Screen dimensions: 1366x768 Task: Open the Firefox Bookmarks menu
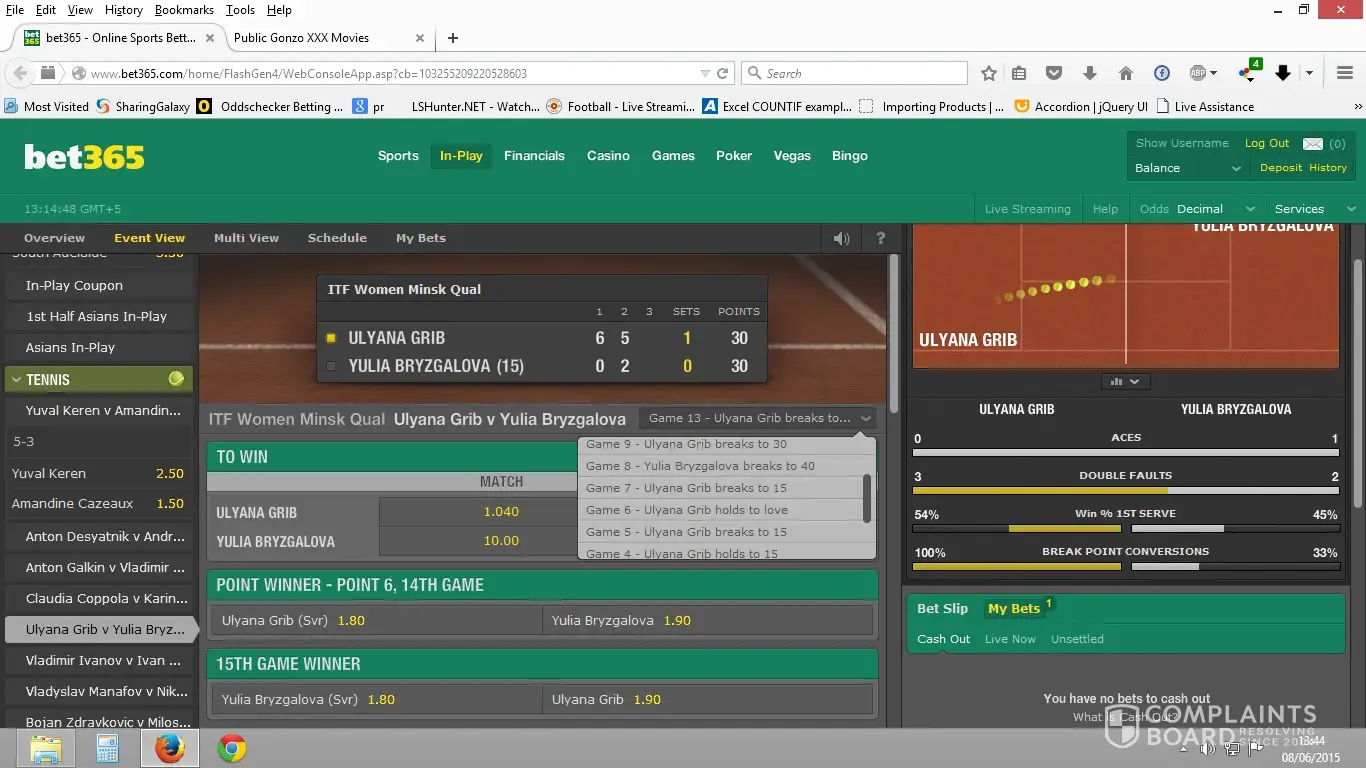pos(184,10)
